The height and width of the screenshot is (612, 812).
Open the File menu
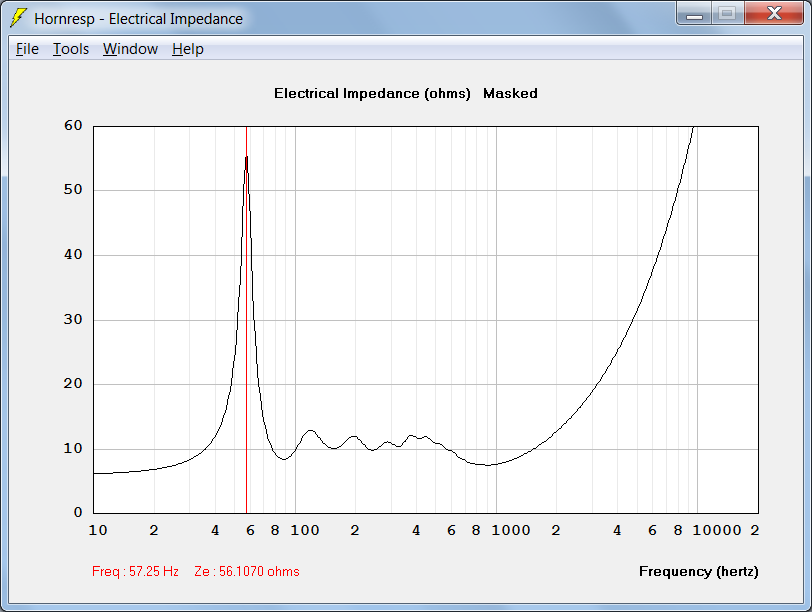tap(27, 49)
